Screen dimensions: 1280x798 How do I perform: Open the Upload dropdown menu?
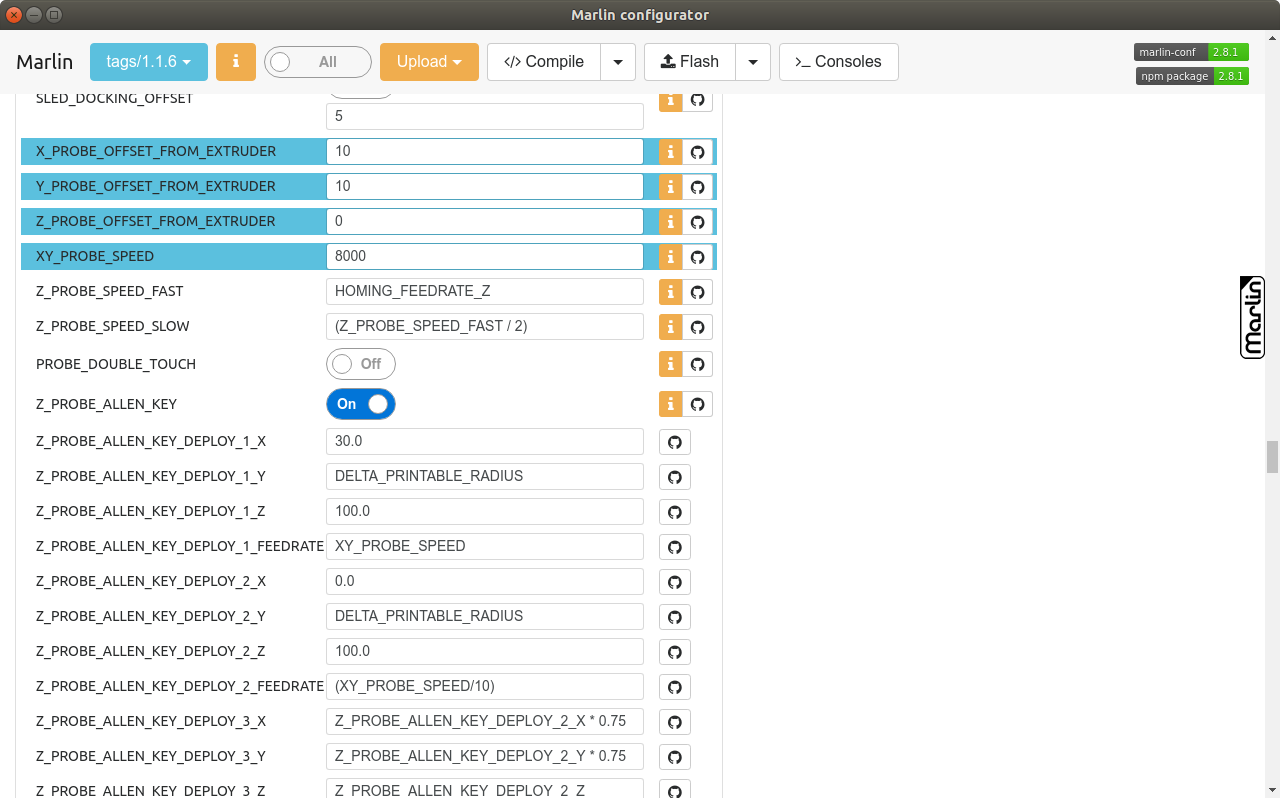tap(429, 61)
